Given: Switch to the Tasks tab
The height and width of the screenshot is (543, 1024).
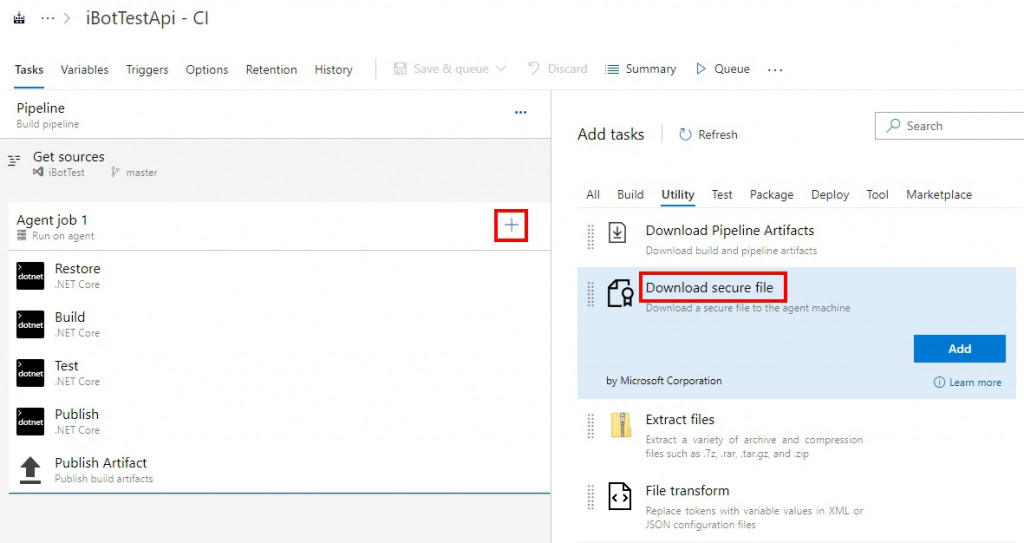Looking at the screenshot, I should point(29,69).
